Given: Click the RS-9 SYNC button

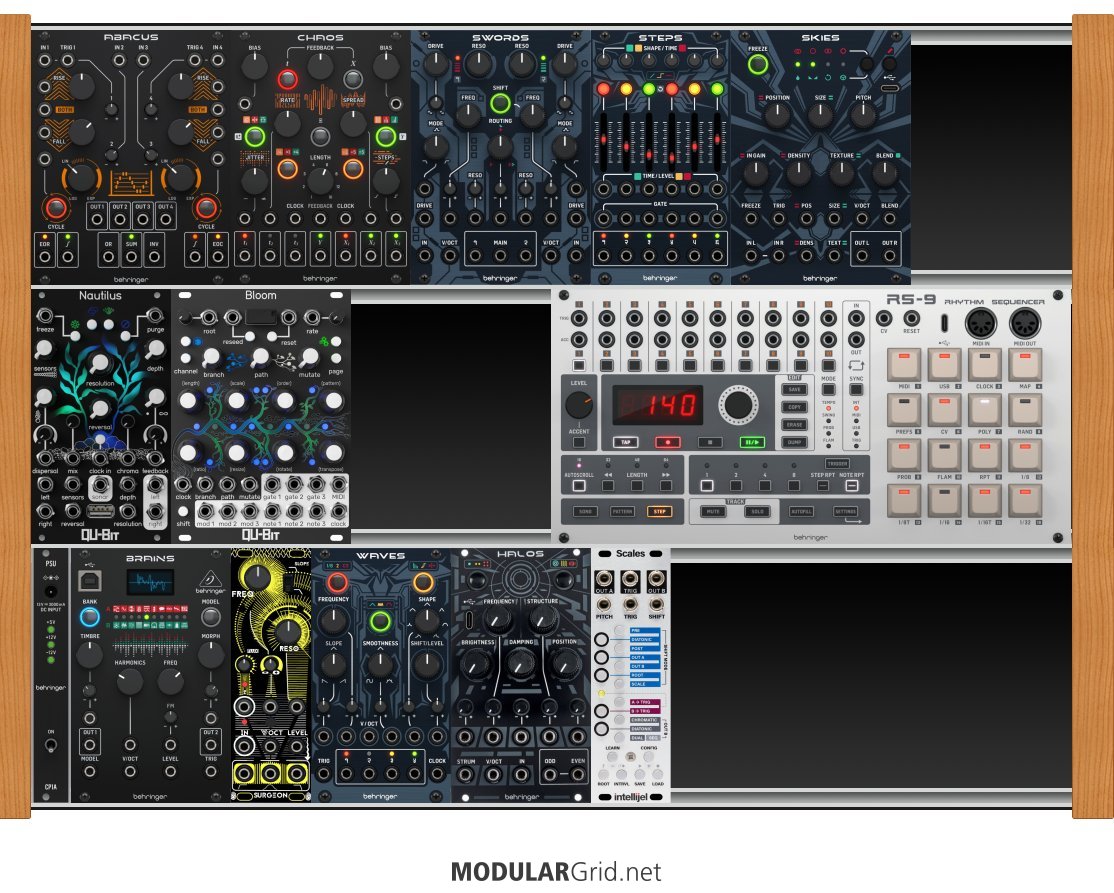Looking at the screenshot, I should coord(856,389).
